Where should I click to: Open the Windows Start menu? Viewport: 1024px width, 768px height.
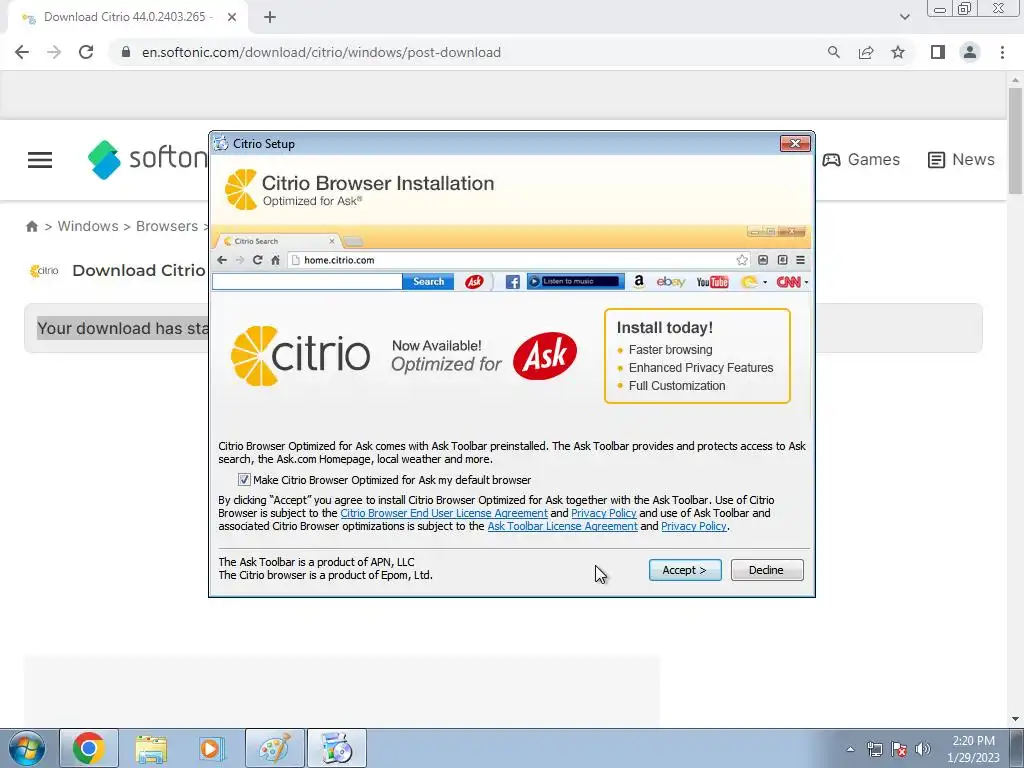26,748
